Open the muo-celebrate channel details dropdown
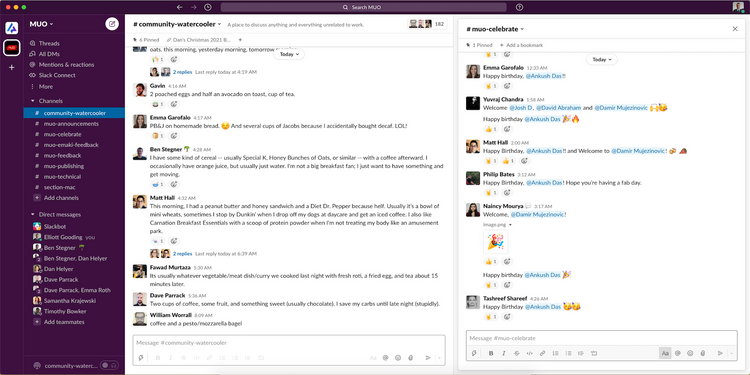Image resolution: width=750 pixels, height=375 pixels. click(496, 29)
